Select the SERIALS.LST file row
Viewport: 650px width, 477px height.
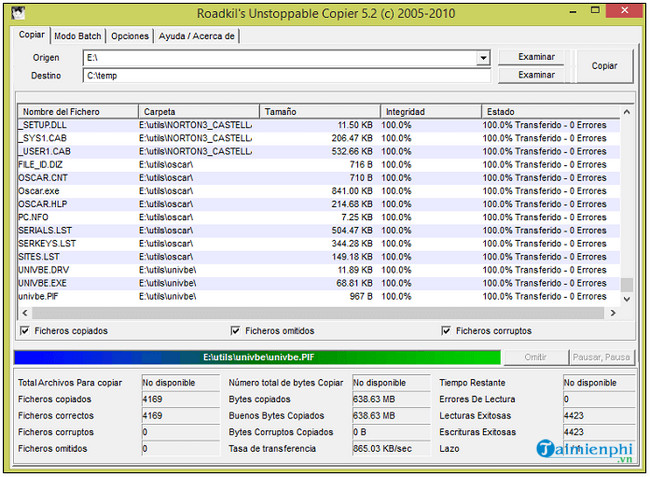319,230
